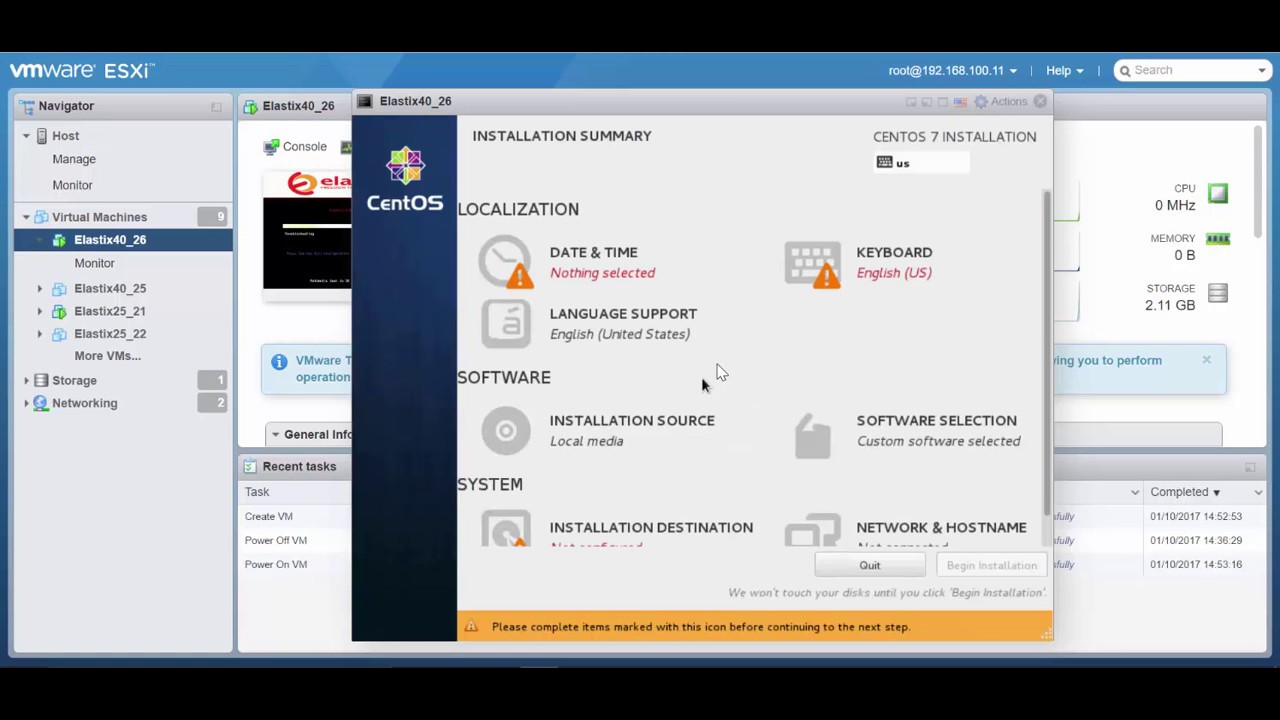This screenshot has height=720, width=1280.
Task: Collapse the Virtual Machines tree node
Action: [x=26, y=217]
